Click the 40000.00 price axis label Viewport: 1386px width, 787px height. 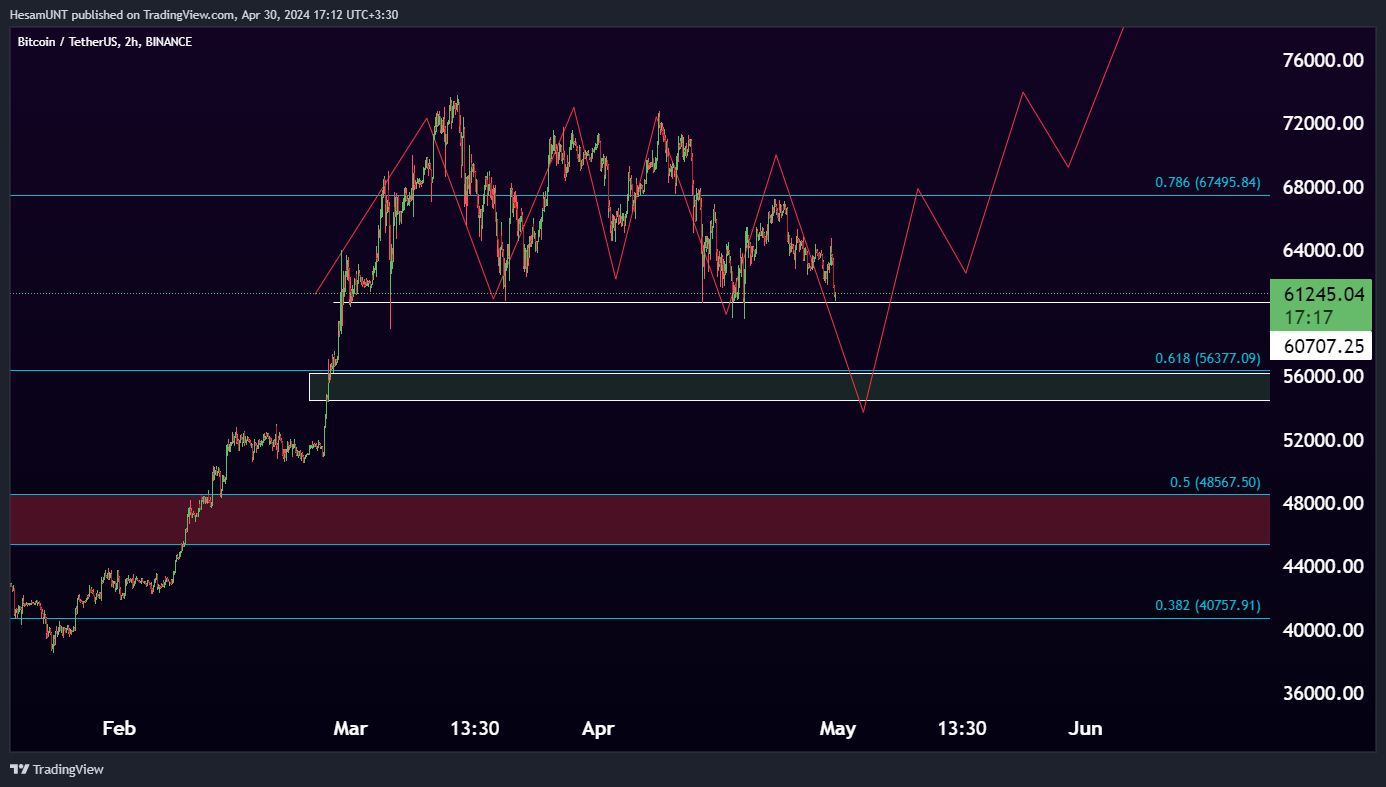point(1323,630)
